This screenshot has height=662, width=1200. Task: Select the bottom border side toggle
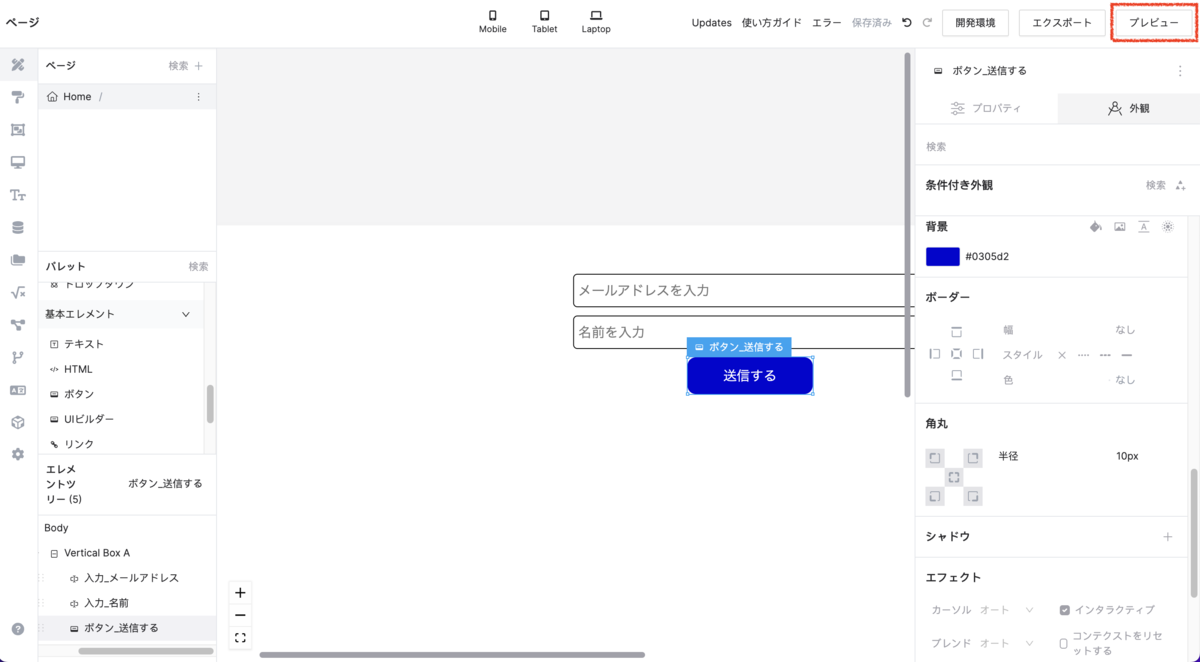click(957, 376)
